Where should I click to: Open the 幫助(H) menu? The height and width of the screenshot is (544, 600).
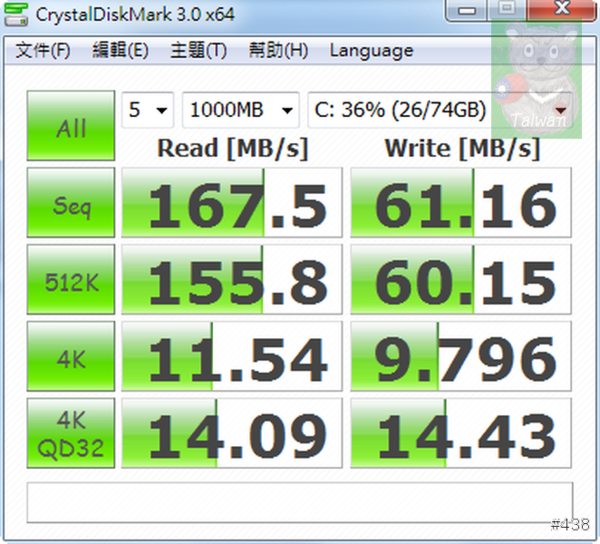tap(278, 50)
